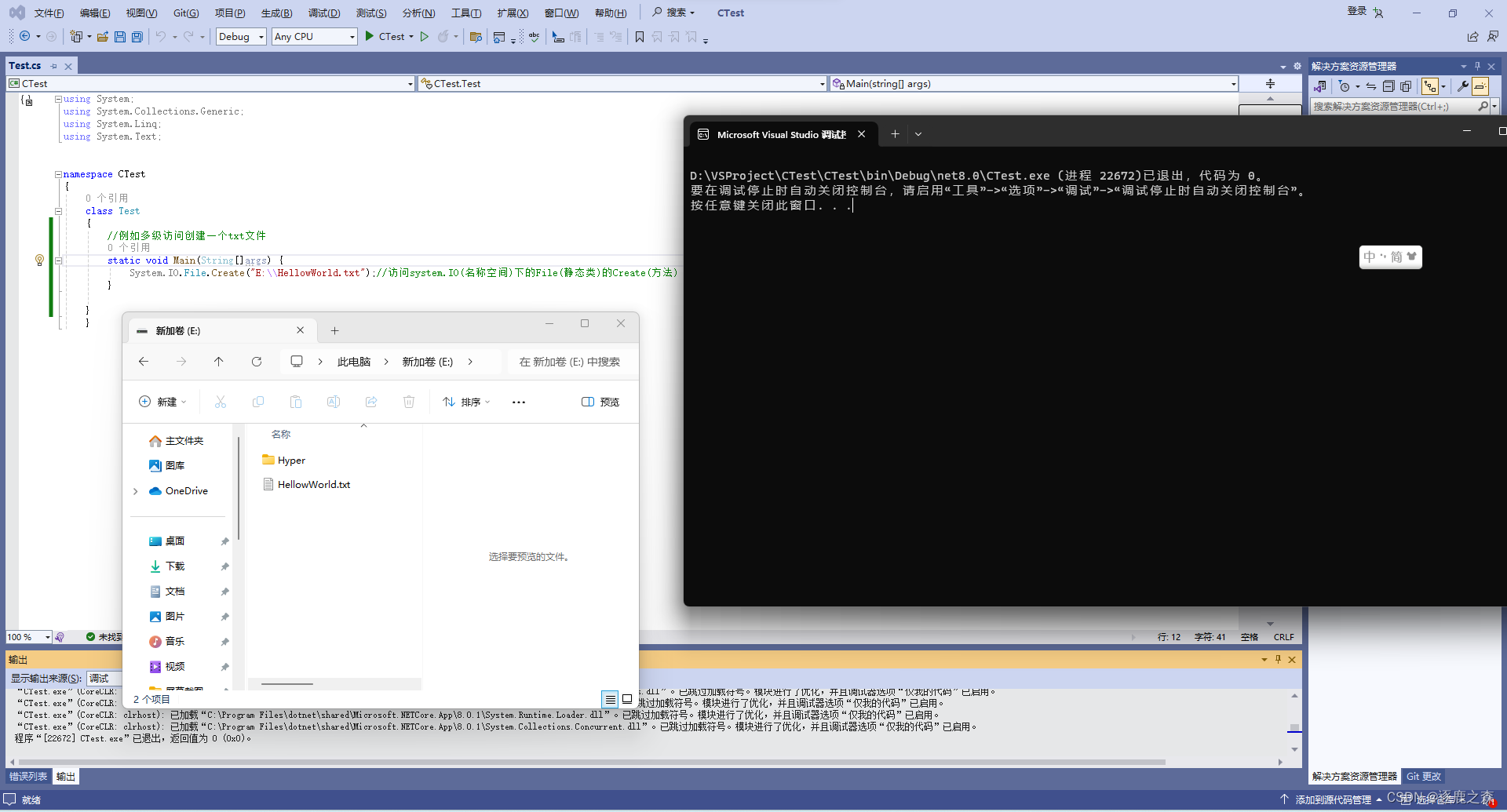Toggle the Preview pane button in File Explorer
The width and height of the screenshot is (1507, 812).
tap(600, 402)
